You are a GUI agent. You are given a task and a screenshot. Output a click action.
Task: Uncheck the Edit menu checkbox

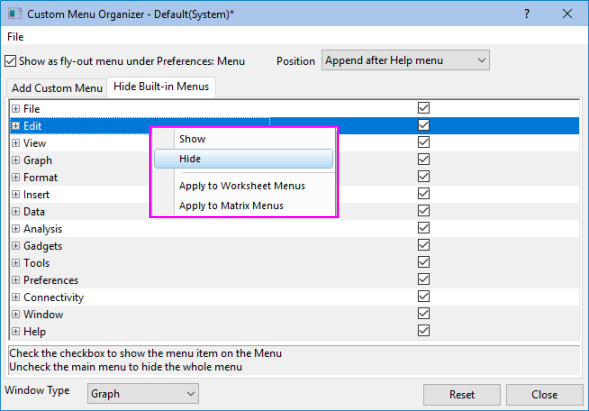[424, 125]
